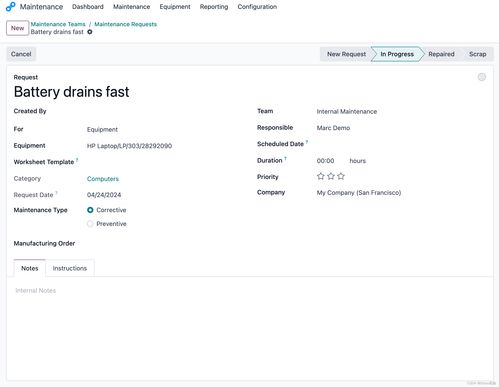Screen dimensions: 499x387
Task: Select the Corrective maintenance type
Action: click(90, 210)
